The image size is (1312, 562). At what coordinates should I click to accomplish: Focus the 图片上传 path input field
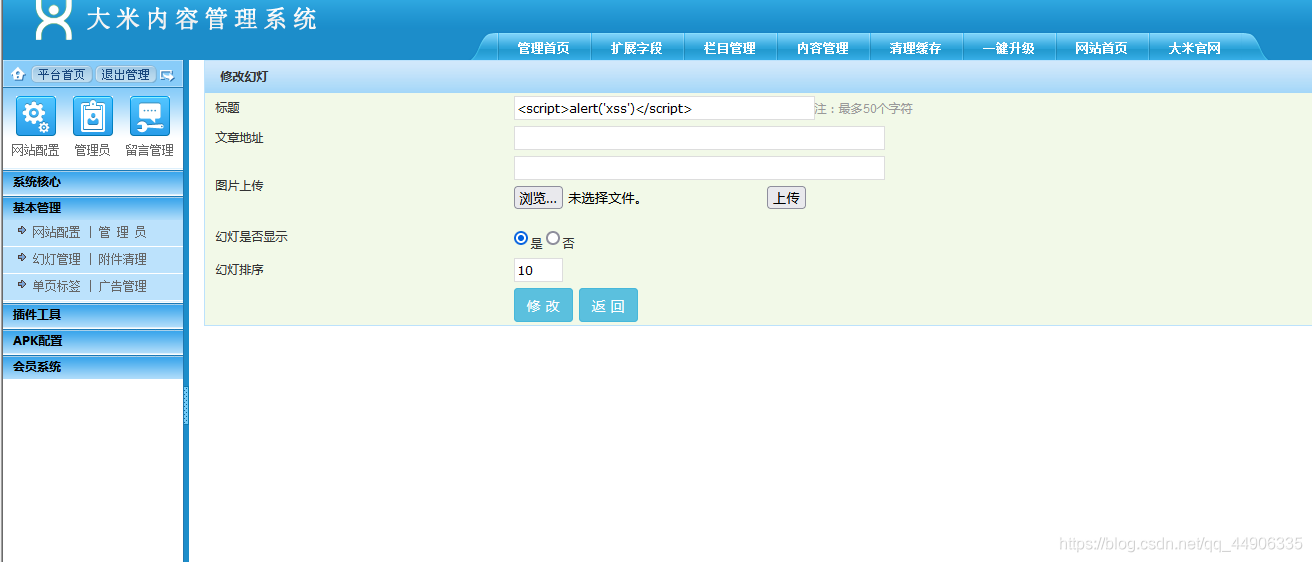699,168
